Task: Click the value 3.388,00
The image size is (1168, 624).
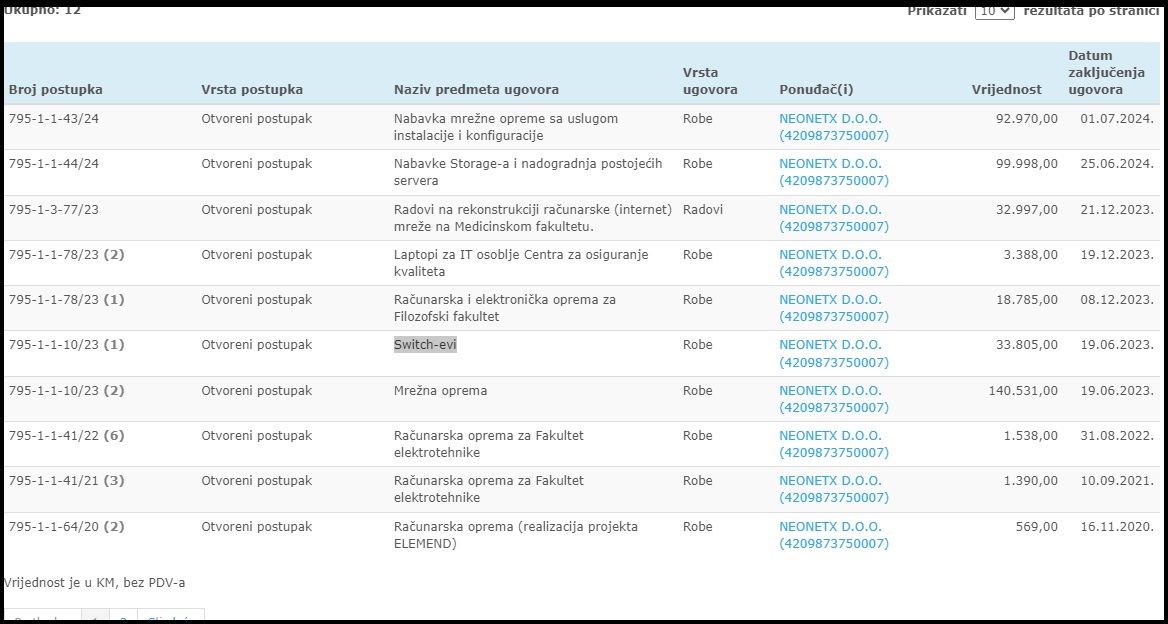Action: click(1030, 255)
